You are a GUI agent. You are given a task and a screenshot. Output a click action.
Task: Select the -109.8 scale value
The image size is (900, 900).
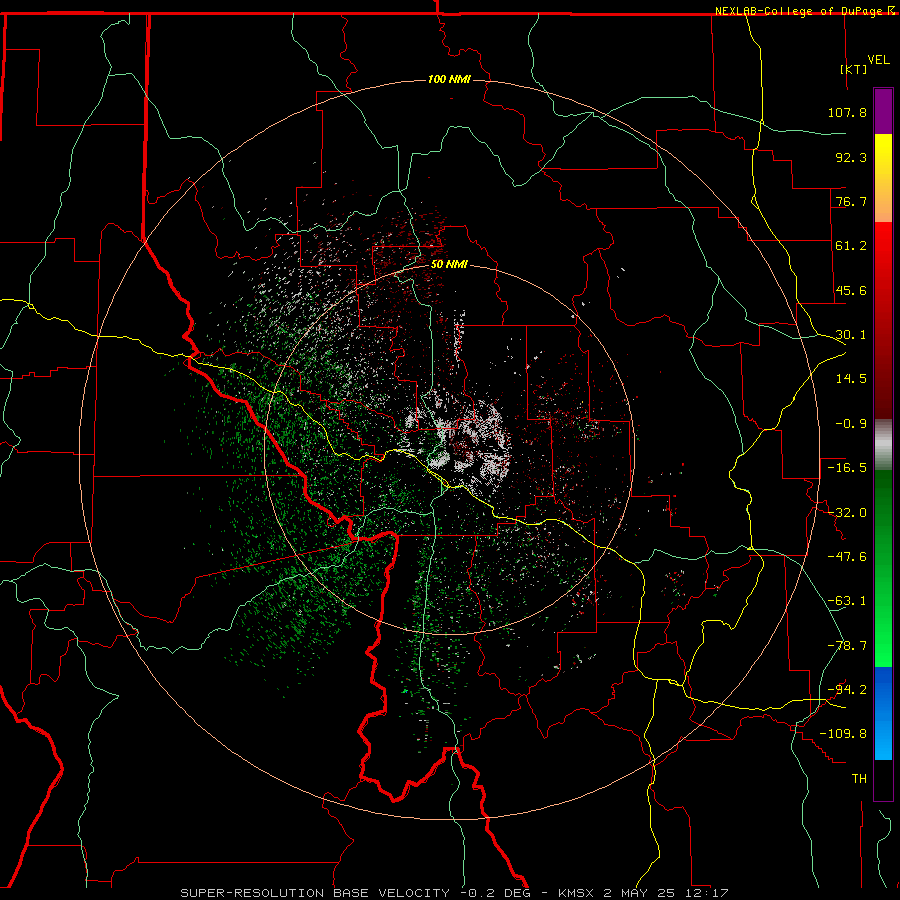click(843, 734)
